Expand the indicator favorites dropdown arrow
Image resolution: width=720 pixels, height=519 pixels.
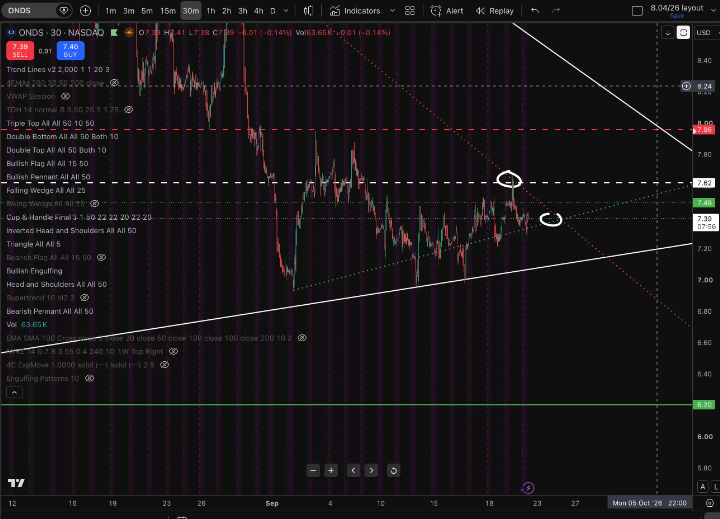(392, 11)
